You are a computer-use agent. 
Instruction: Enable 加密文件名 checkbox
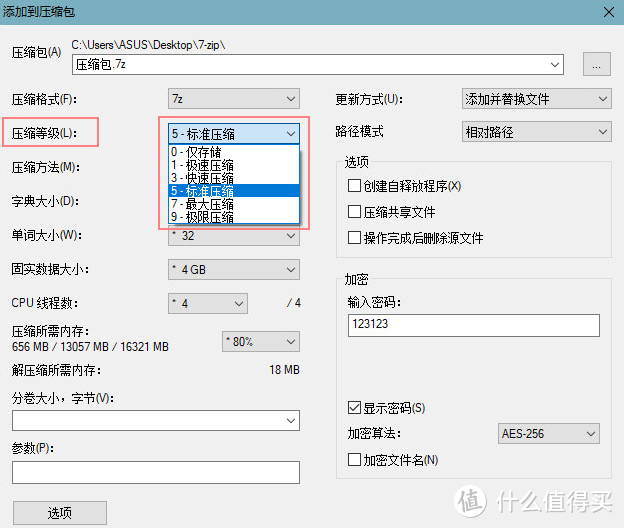[x=354, y=460]
